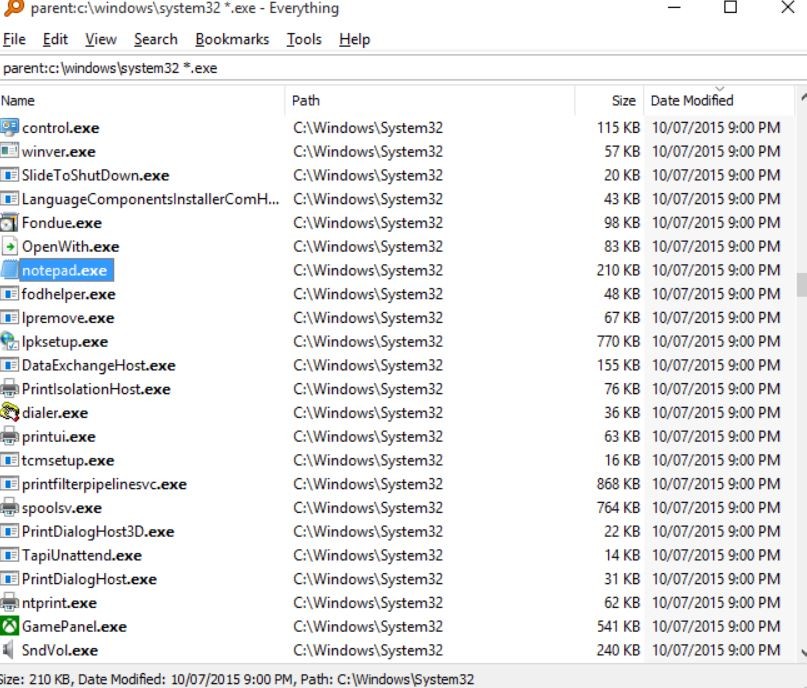Click the winver.exe file icon
Image resolution: width=807 pixels, height=688 pixels.
click(9, 151)
